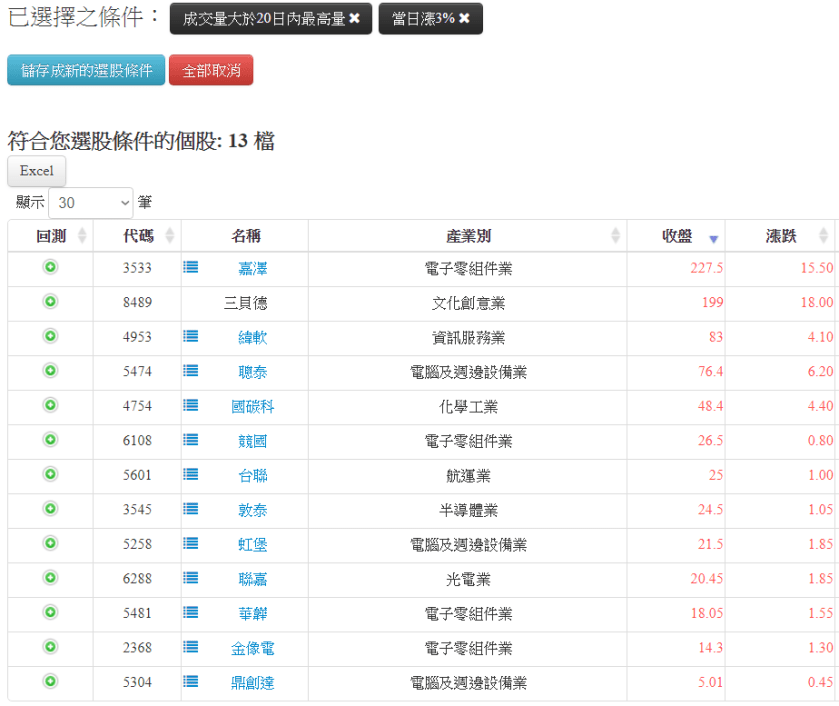Click the list icon beside 國碳科
The width and height of the screenshot is (839, 706).
tap(191, 406)
